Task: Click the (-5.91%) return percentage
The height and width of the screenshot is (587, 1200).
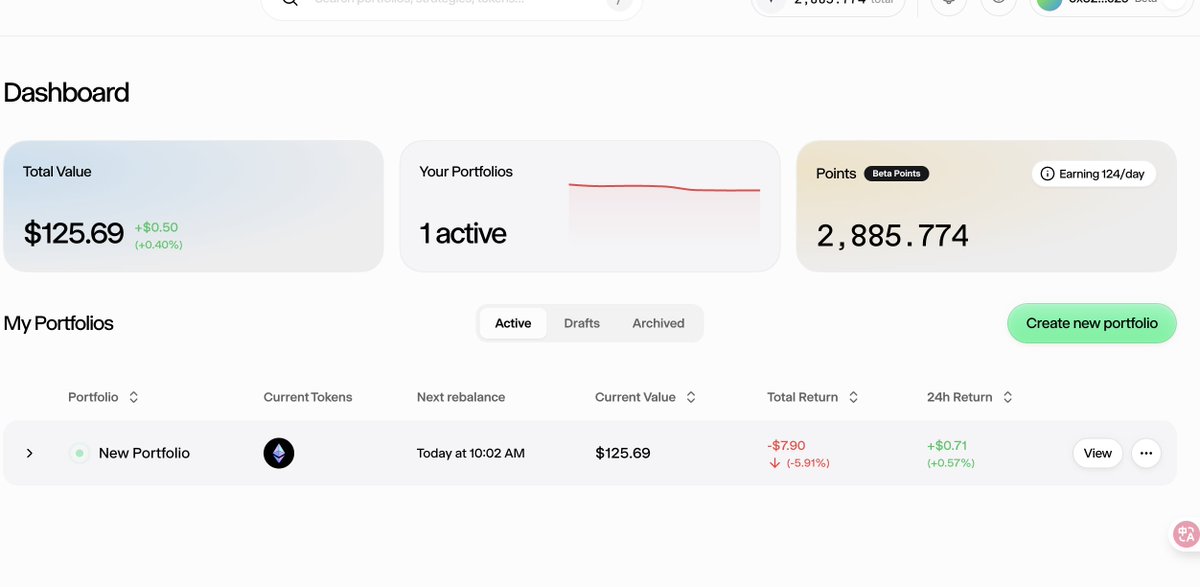Action: 808,463
